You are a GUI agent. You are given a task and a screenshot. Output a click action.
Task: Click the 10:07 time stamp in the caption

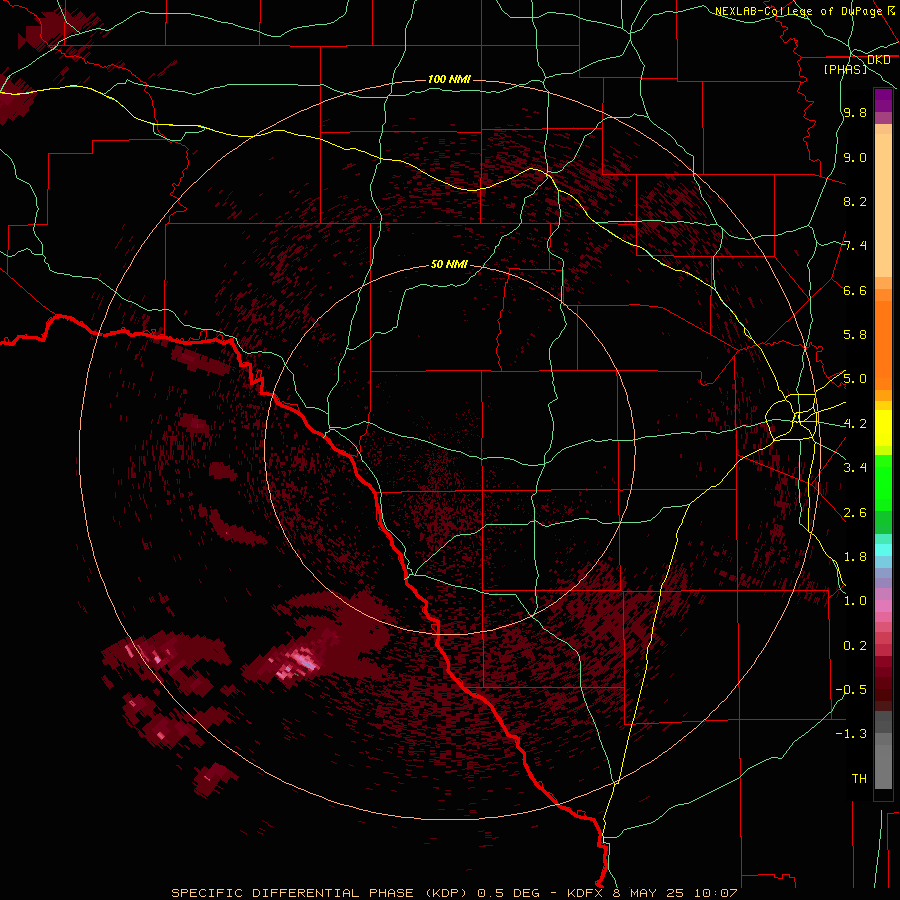716,893
